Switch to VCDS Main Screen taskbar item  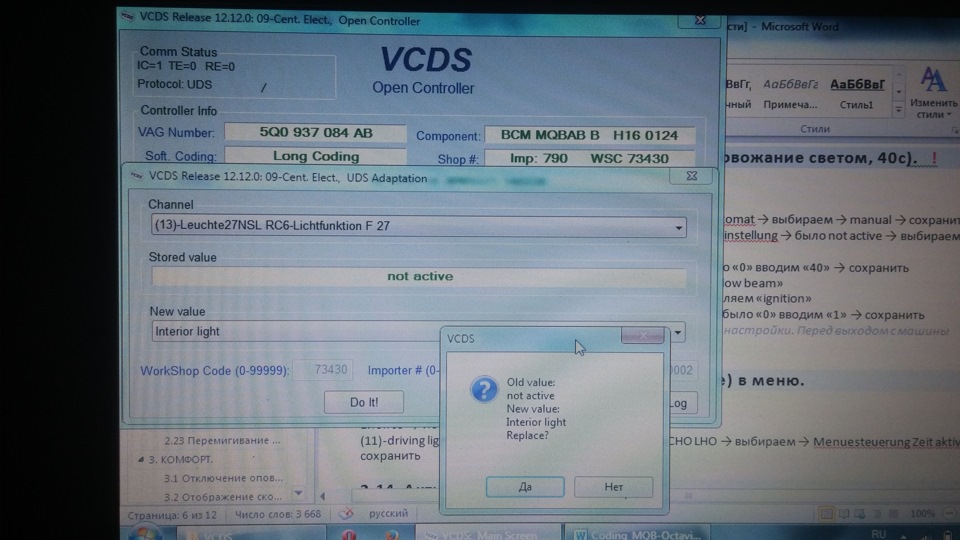point(488,534)
